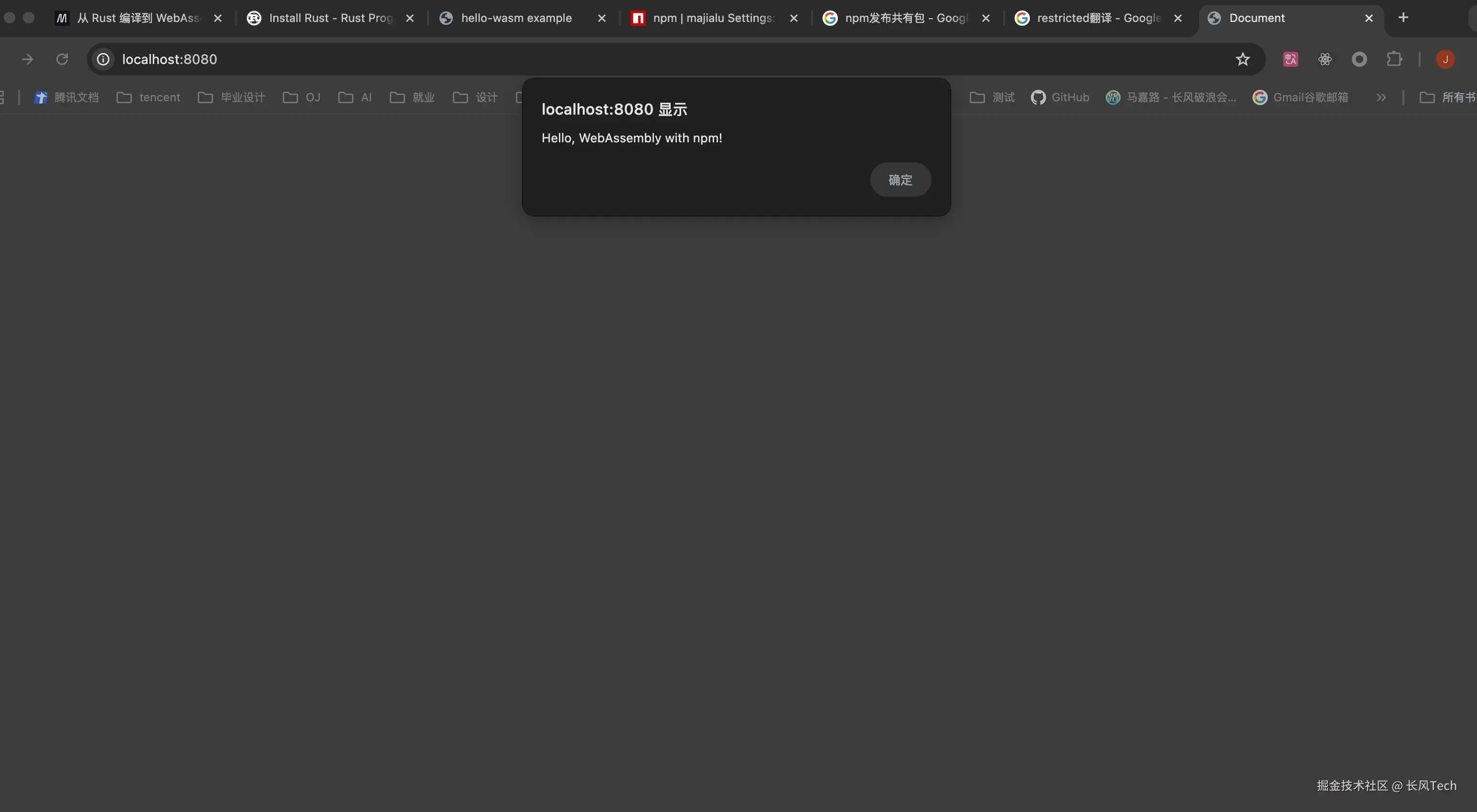Viewport: 1477px width, 812px height.
Task: Reload the page
Action: click(x=62, y=59)
